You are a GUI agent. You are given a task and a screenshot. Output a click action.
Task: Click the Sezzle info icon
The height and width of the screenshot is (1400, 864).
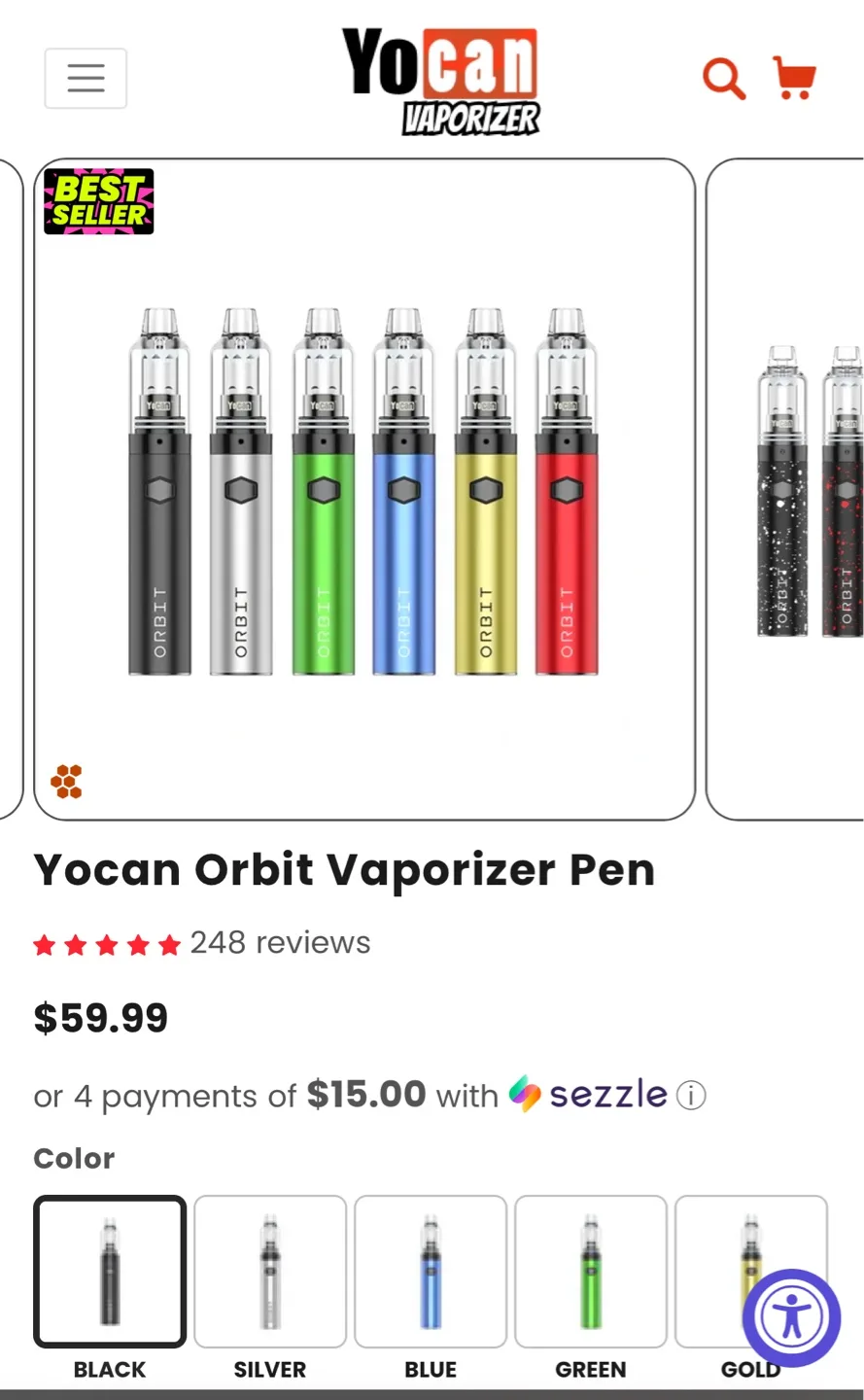click(x=691, y=1096)
